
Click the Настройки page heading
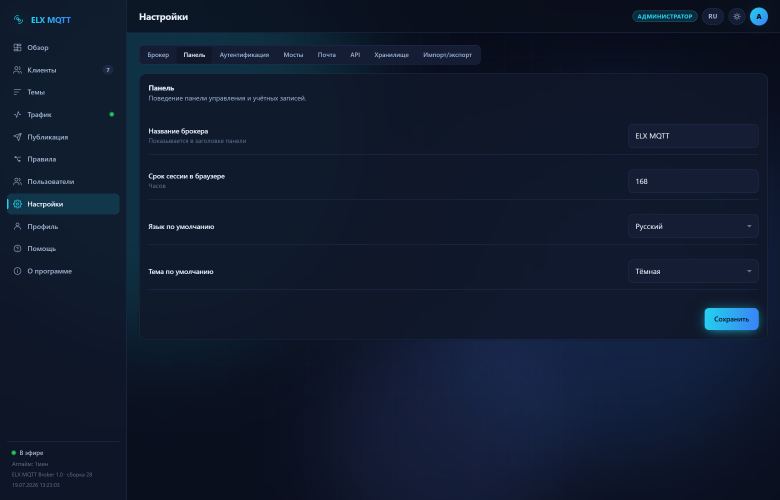[163, 16]
